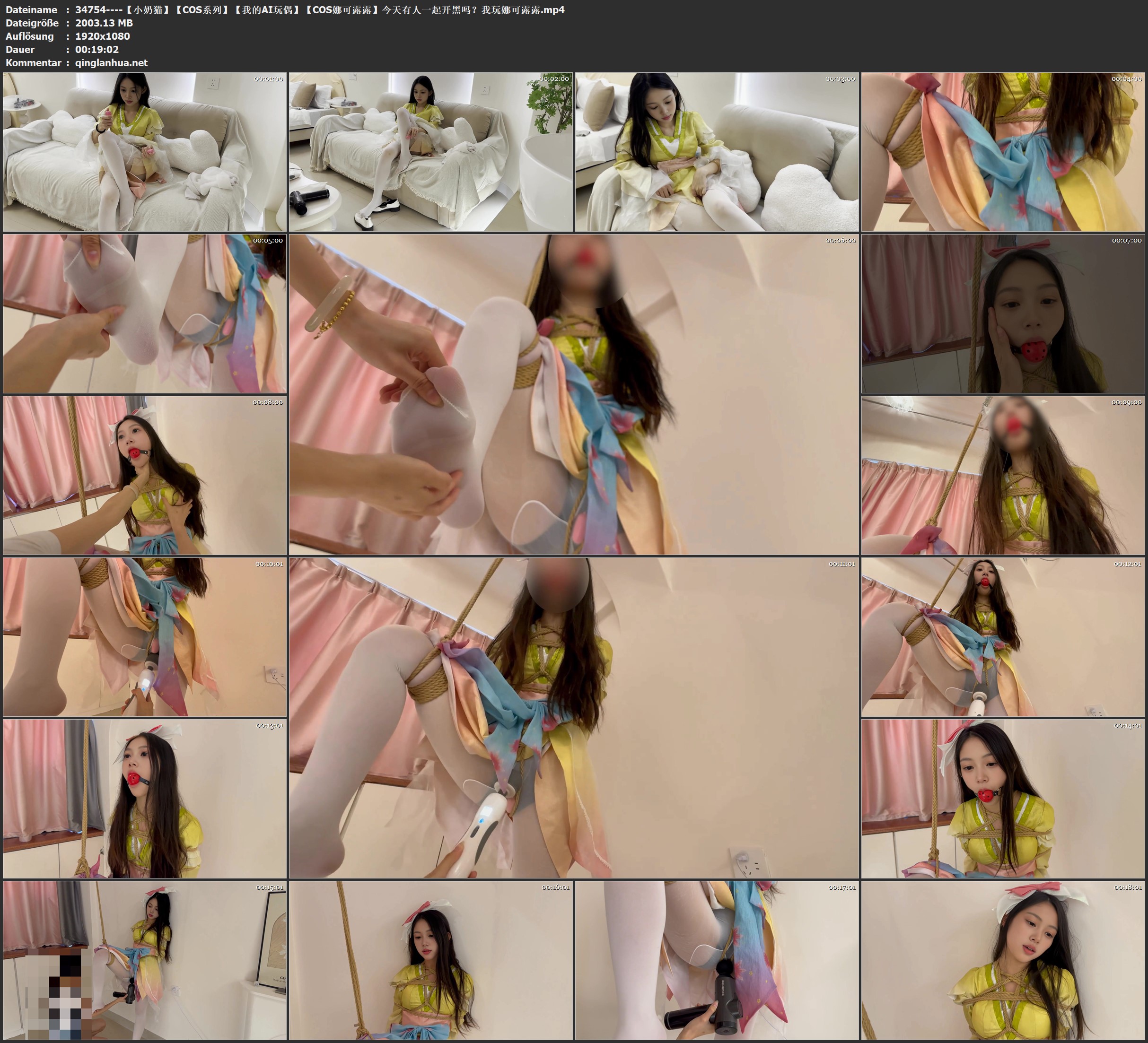Open the frame marked 00:02:00

pyautogui.click(x=430, y=151)
